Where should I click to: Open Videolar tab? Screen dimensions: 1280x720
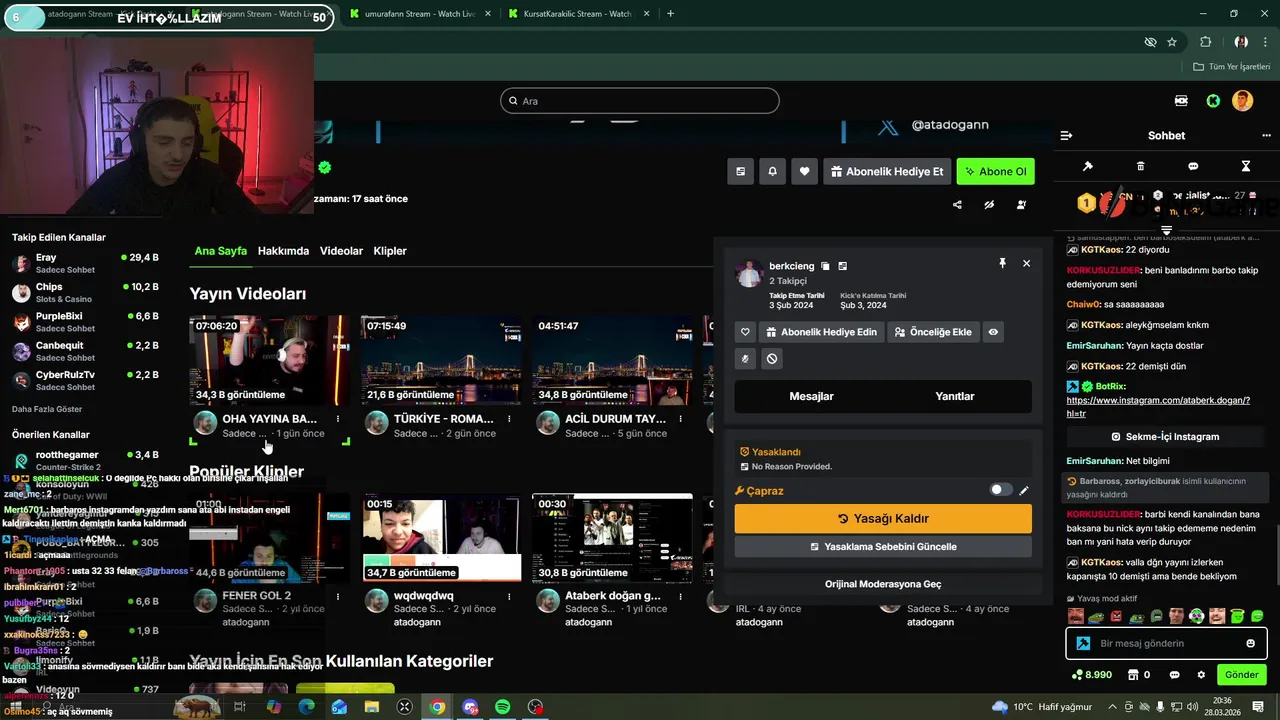tap(341, 251)
